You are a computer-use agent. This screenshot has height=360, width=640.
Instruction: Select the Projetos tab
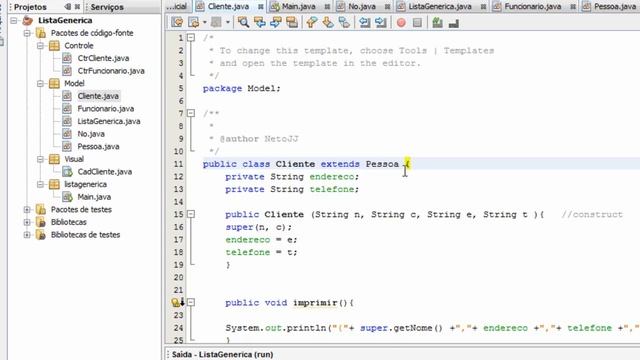click(x=30, y=7)
